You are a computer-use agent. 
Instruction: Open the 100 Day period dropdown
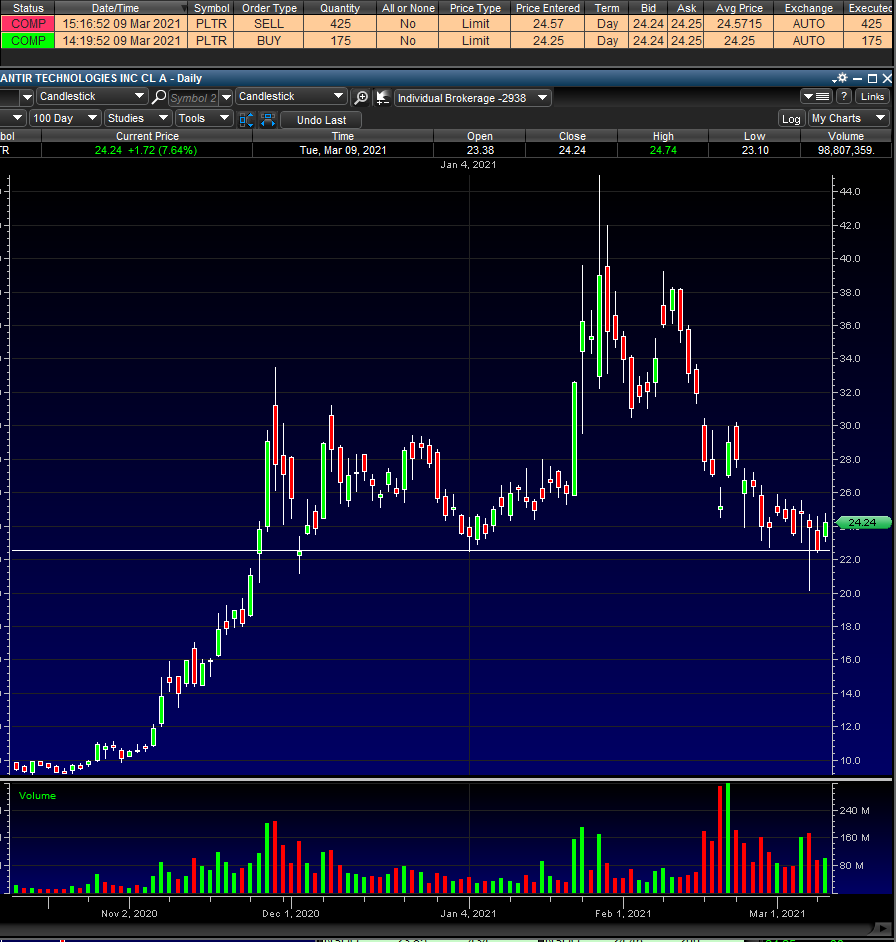pos(65,118)
